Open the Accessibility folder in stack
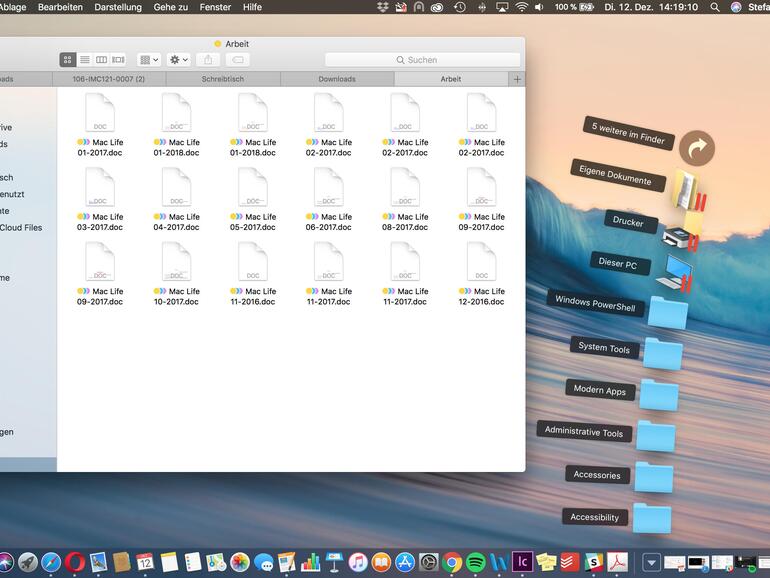 (652, 519)
